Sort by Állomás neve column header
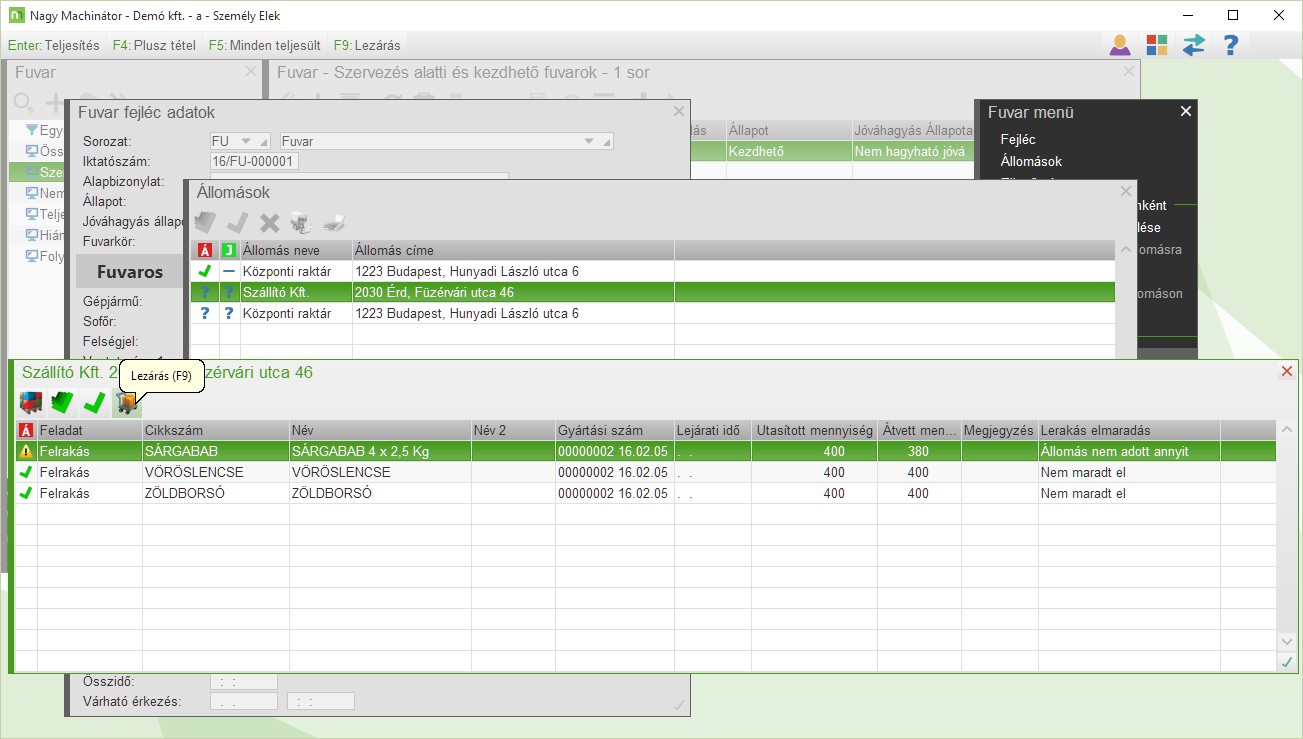The width and height of the screenshot is (1303, 739). [296, 250]
